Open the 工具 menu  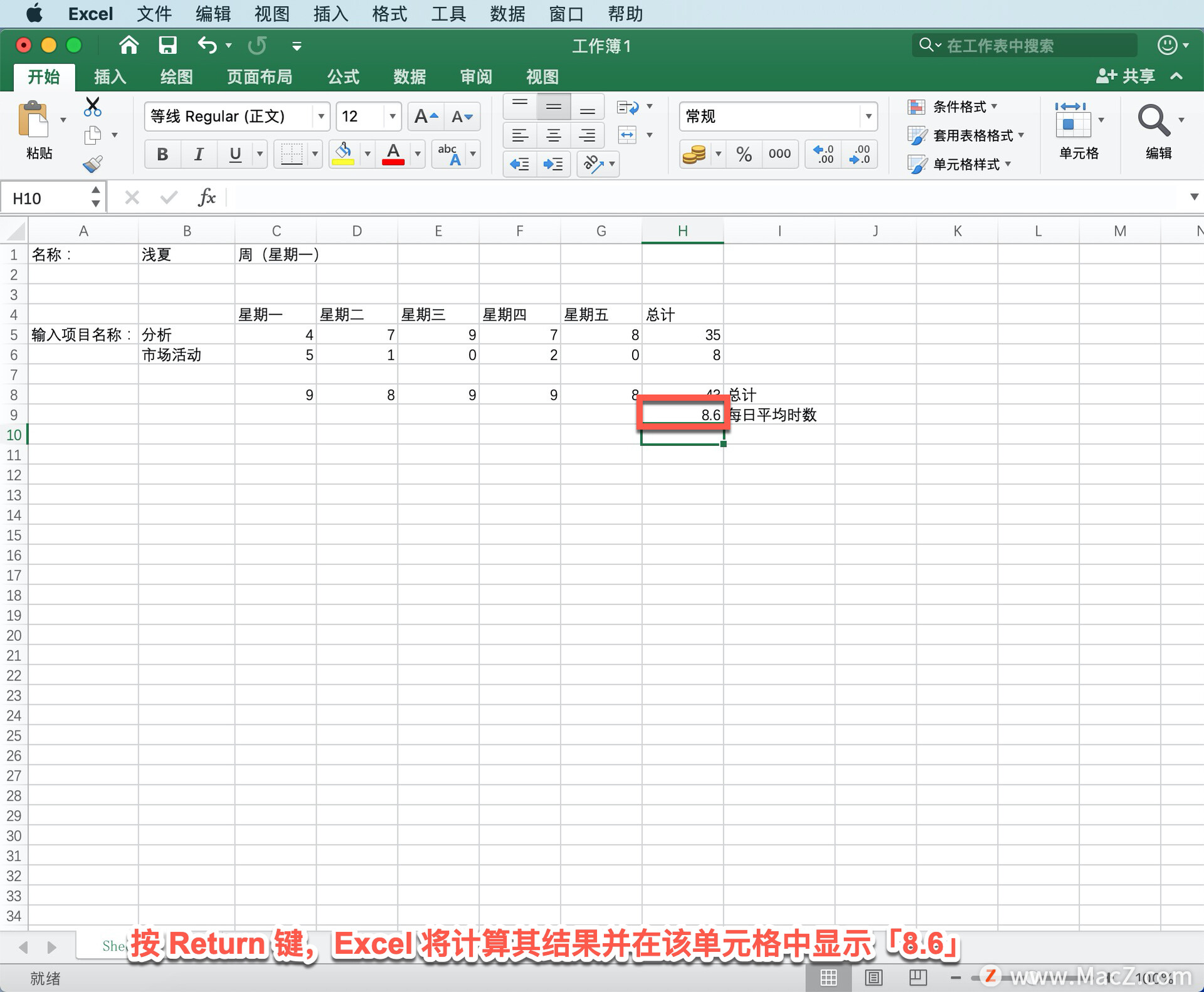[x=448, y=14]
